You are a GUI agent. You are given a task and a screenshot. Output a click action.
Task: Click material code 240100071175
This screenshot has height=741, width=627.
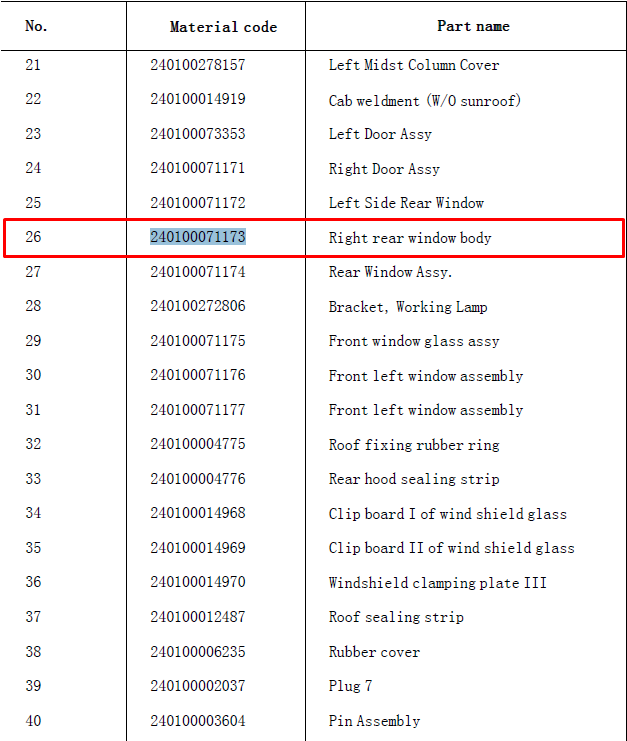[198, 341]
